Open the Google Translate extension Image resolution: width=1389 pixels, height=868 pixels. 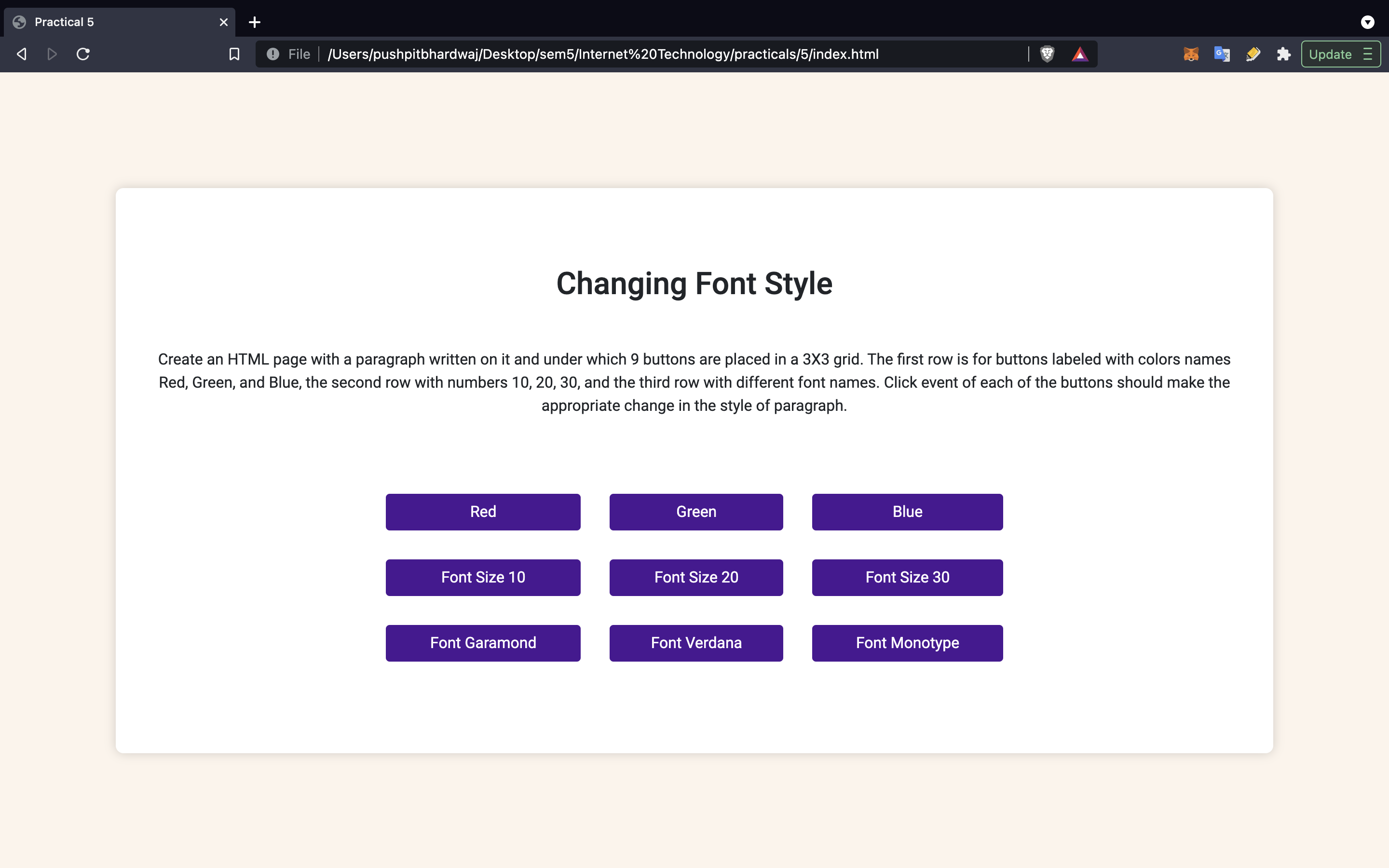pos(1222,54)
